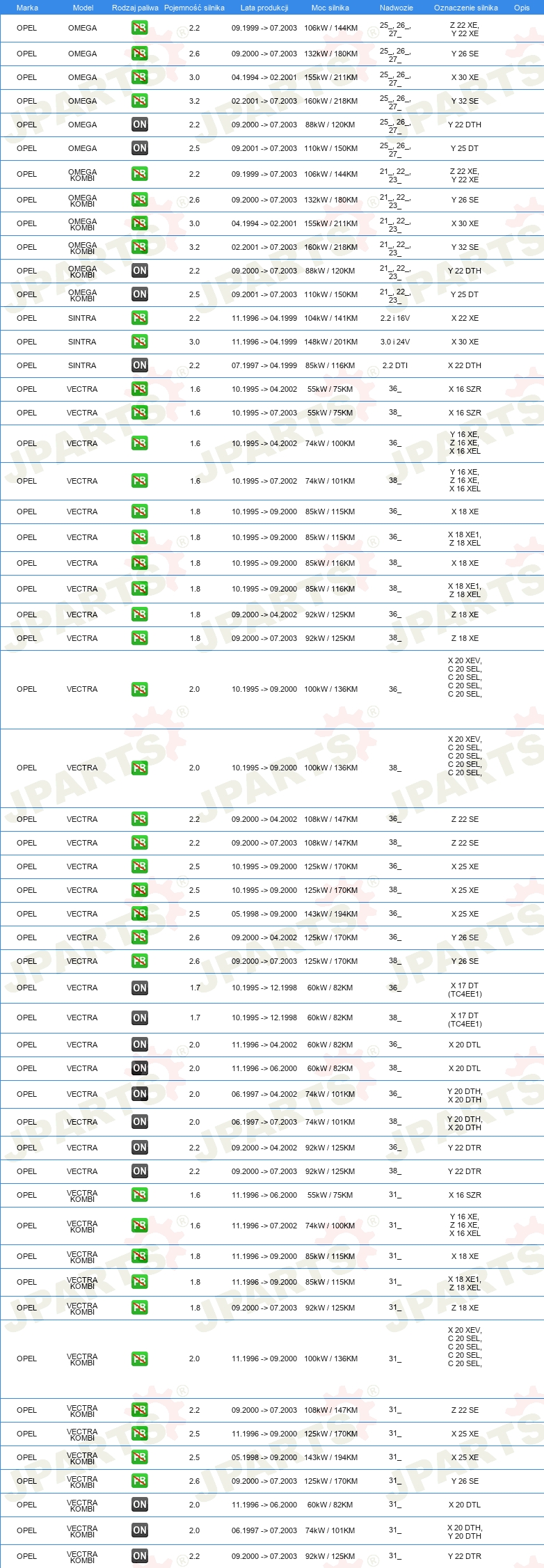
Task: Click the '104kW / 141KM' power cell
Action: tap(331, 318)
